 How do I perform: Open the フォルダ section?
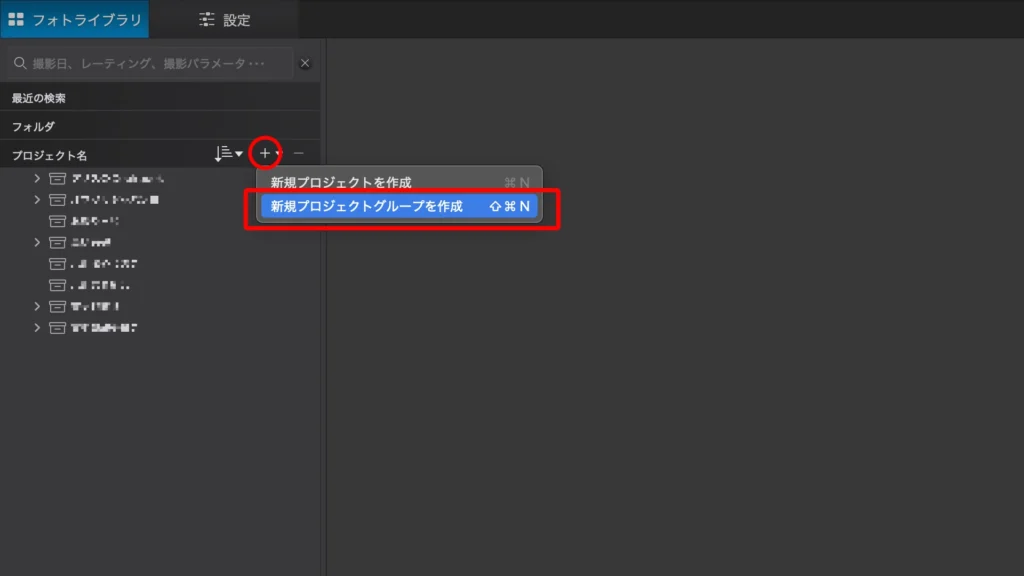click(33, 127)
